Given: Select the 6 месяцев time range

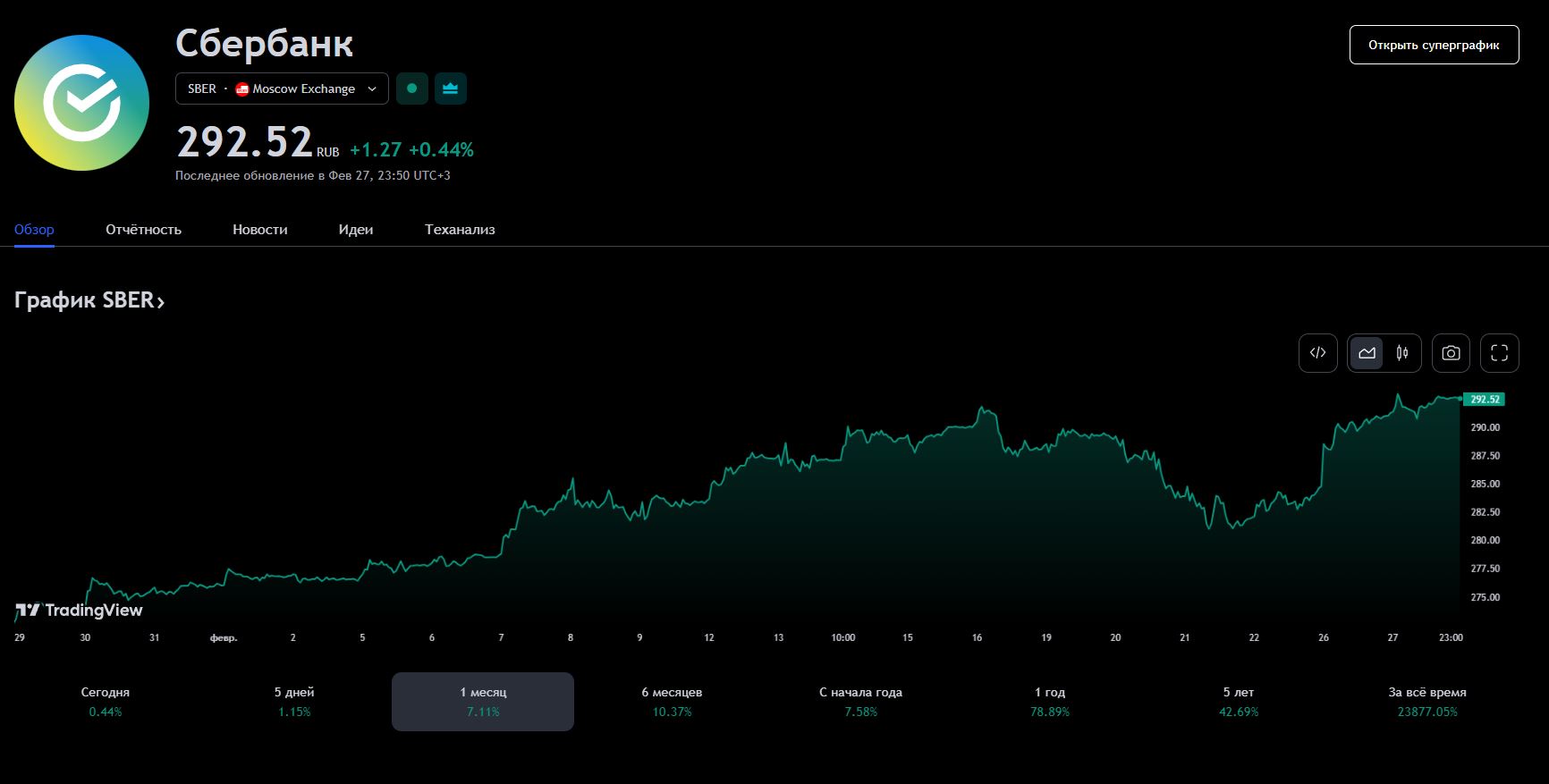Looking at the screenshot, I should point(672,702).
